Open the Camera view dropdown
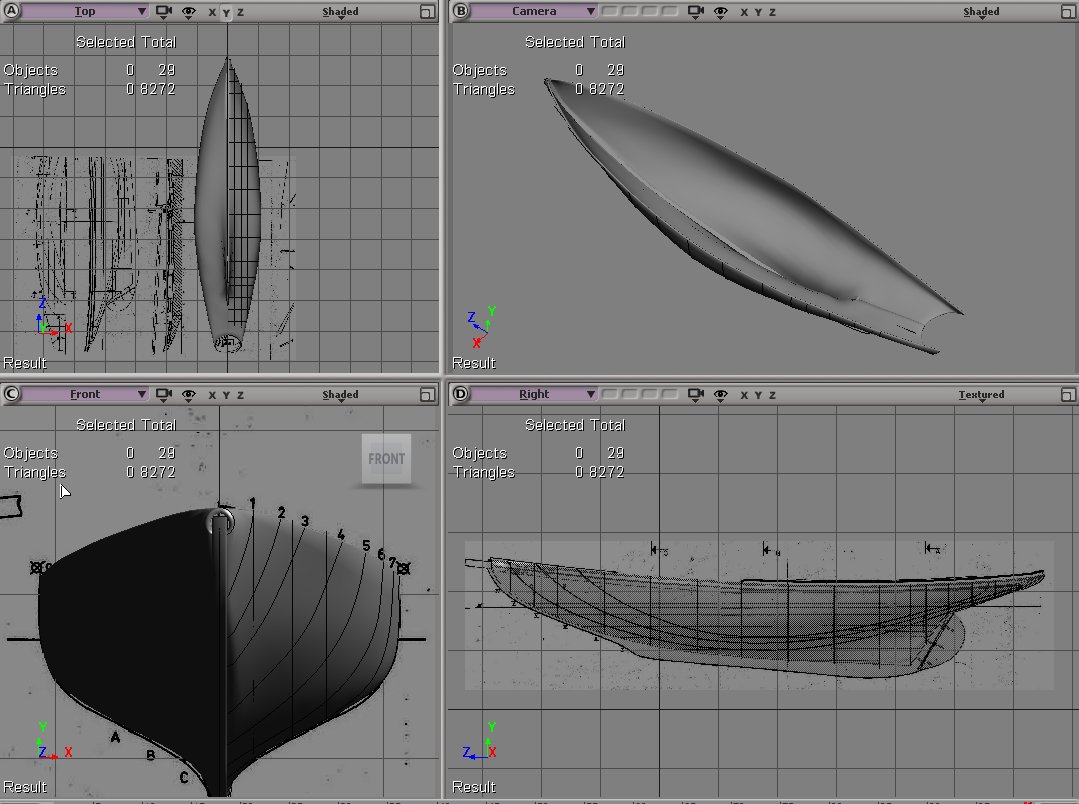The height and width of the screenshot is (804, 1079). 535,12
